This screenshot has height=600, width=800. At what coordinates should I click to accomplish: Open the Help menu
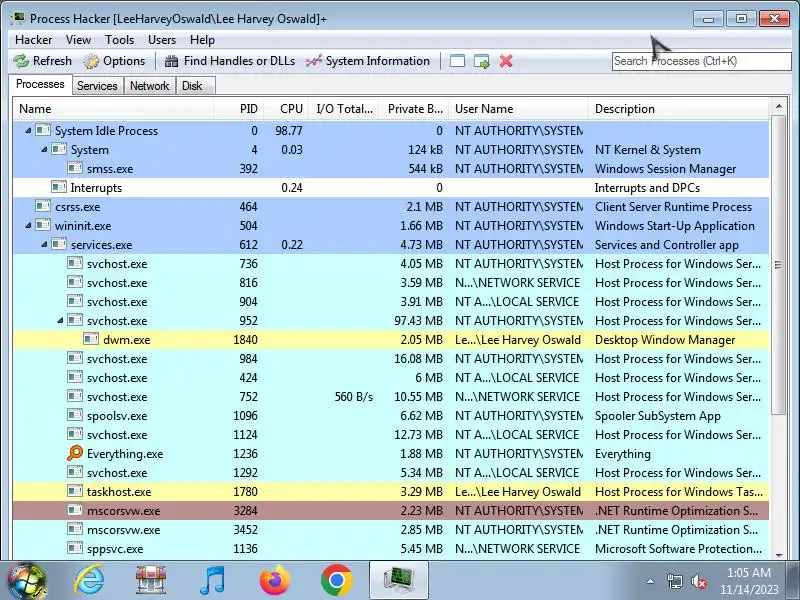(x=202, y=40)
